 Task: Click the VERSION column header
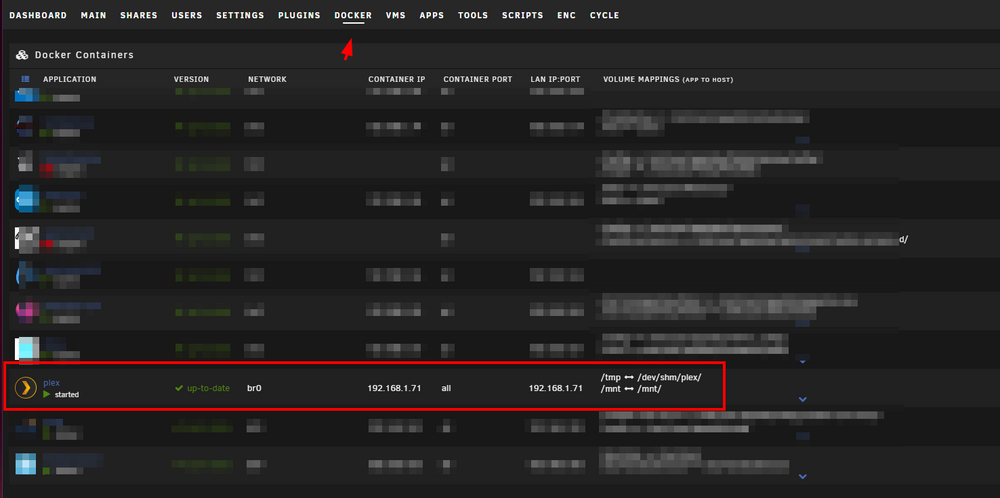pos(191,79)
